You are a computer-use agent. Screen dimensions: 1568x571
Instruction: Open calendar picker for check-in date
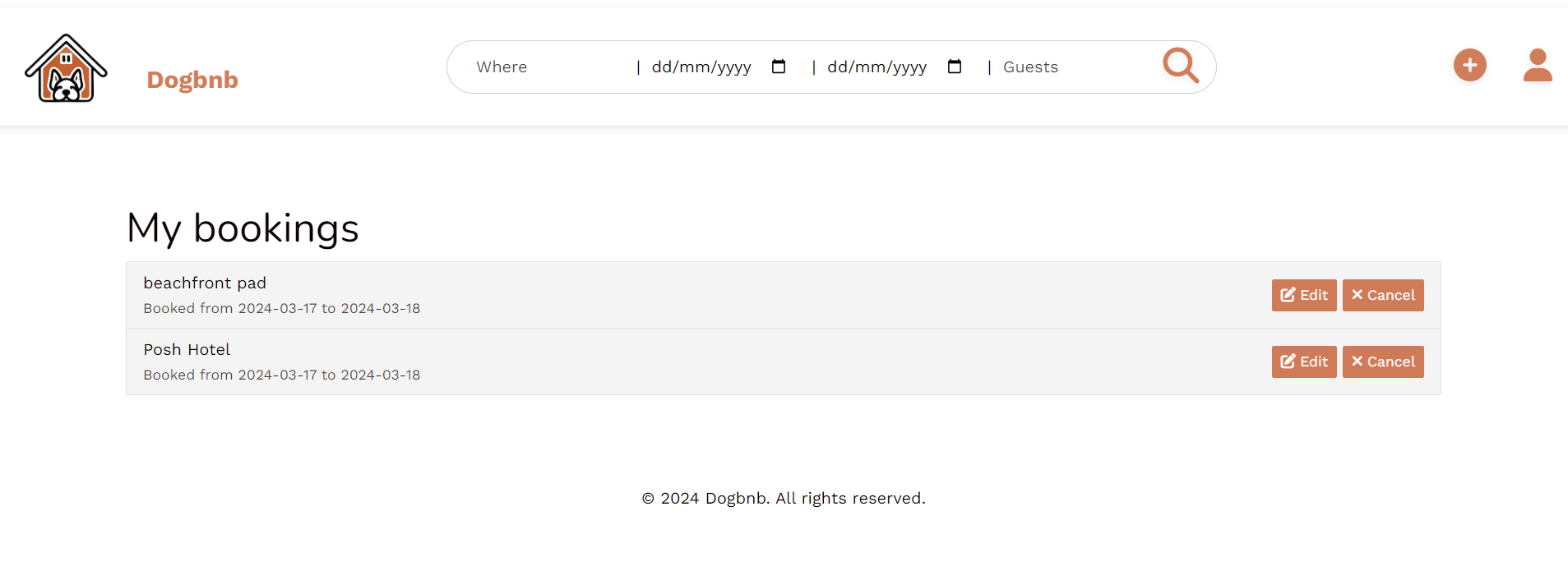(x=779, y=67)
